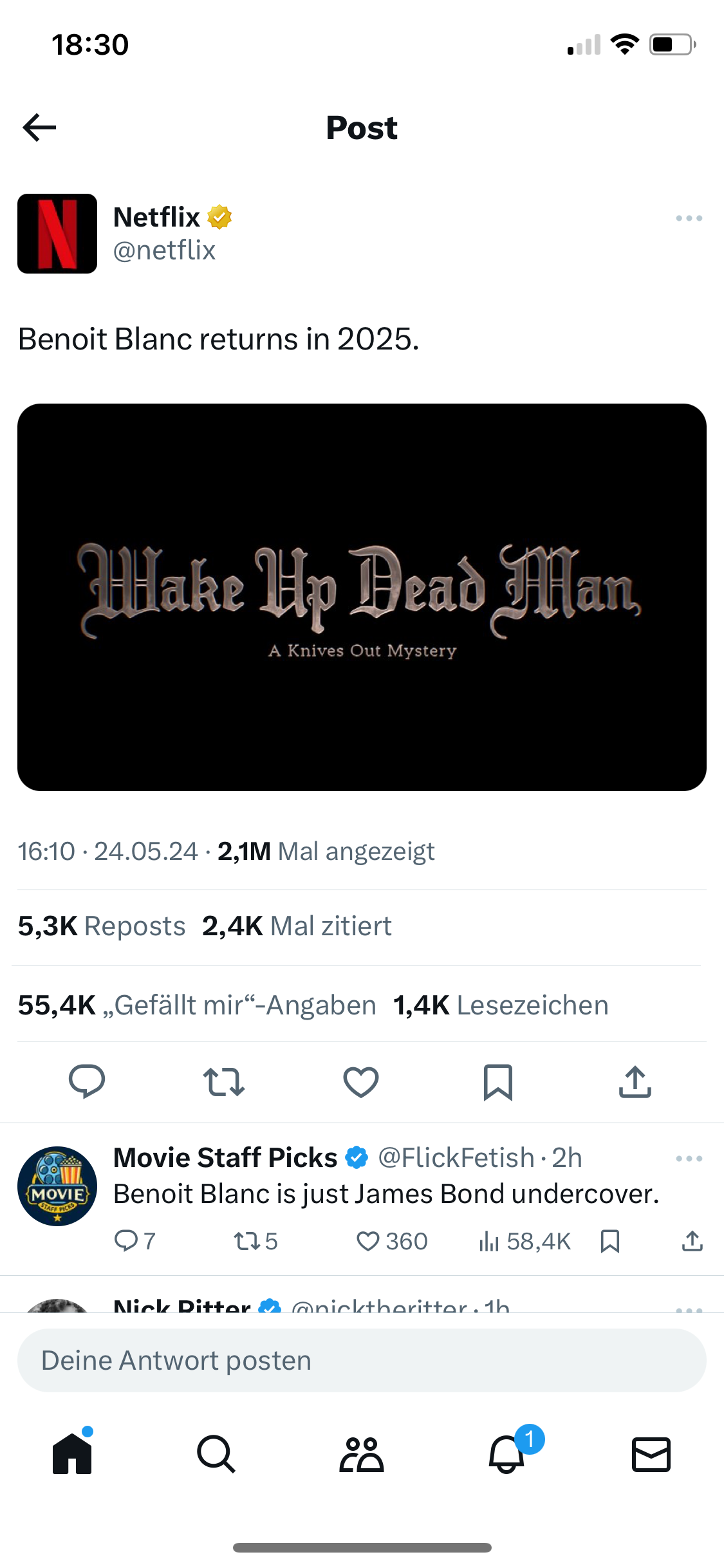724x1568 pixels.
Task: Open notifications bell with badge
Action: [506, 1453]
